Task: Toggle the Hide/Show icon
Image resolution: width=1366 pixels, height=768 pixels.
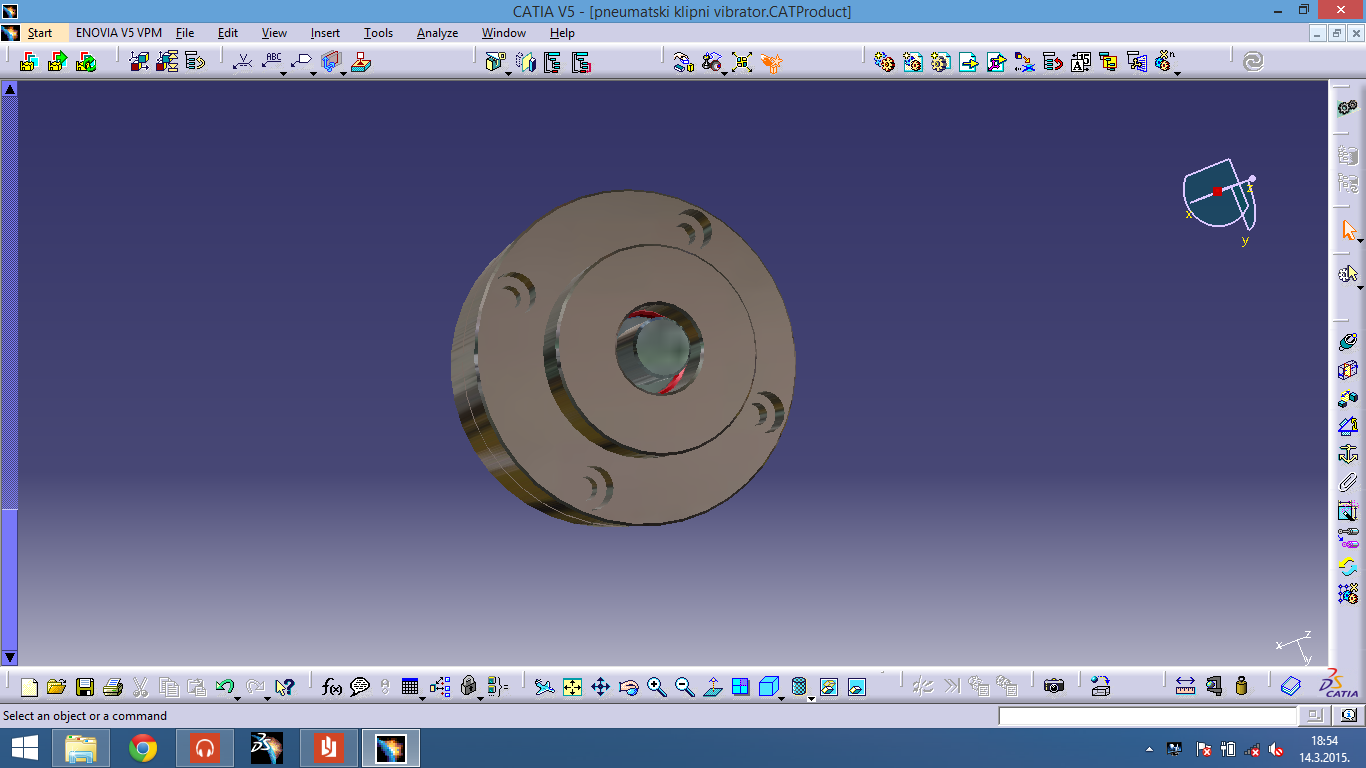Action: pos(828,687)
